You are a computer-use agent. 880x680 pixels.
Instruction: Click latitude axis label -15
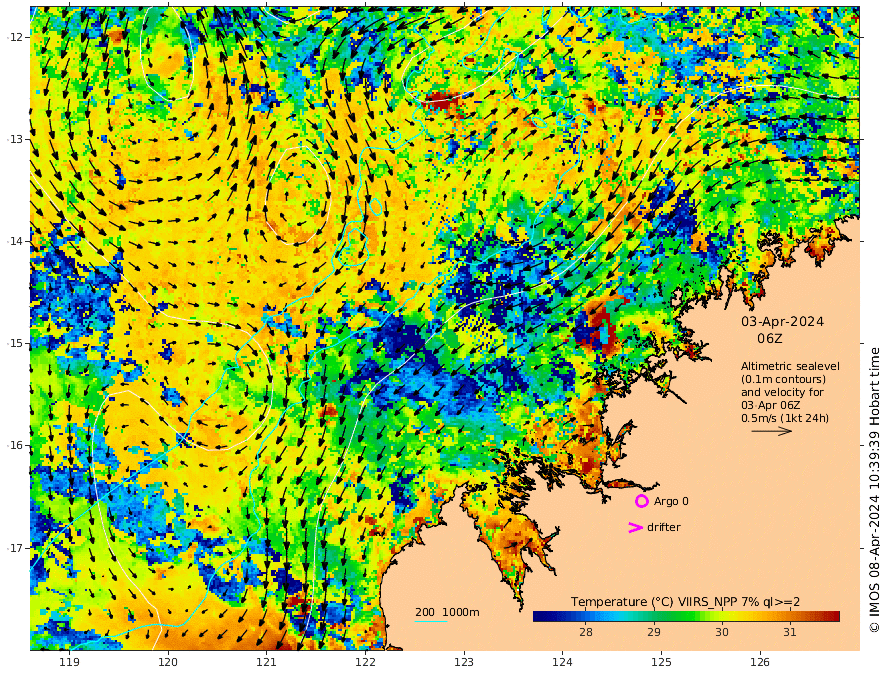click(x=13, y=343)
